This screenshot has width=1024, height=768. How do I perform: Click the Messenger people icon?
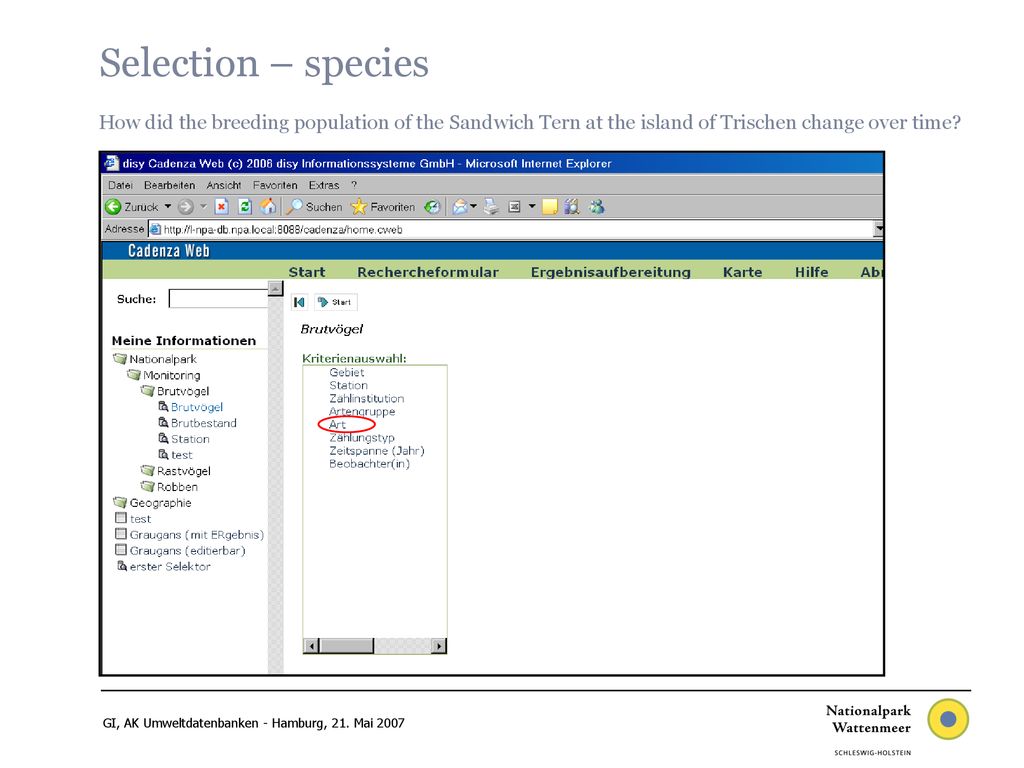point(596,207)
